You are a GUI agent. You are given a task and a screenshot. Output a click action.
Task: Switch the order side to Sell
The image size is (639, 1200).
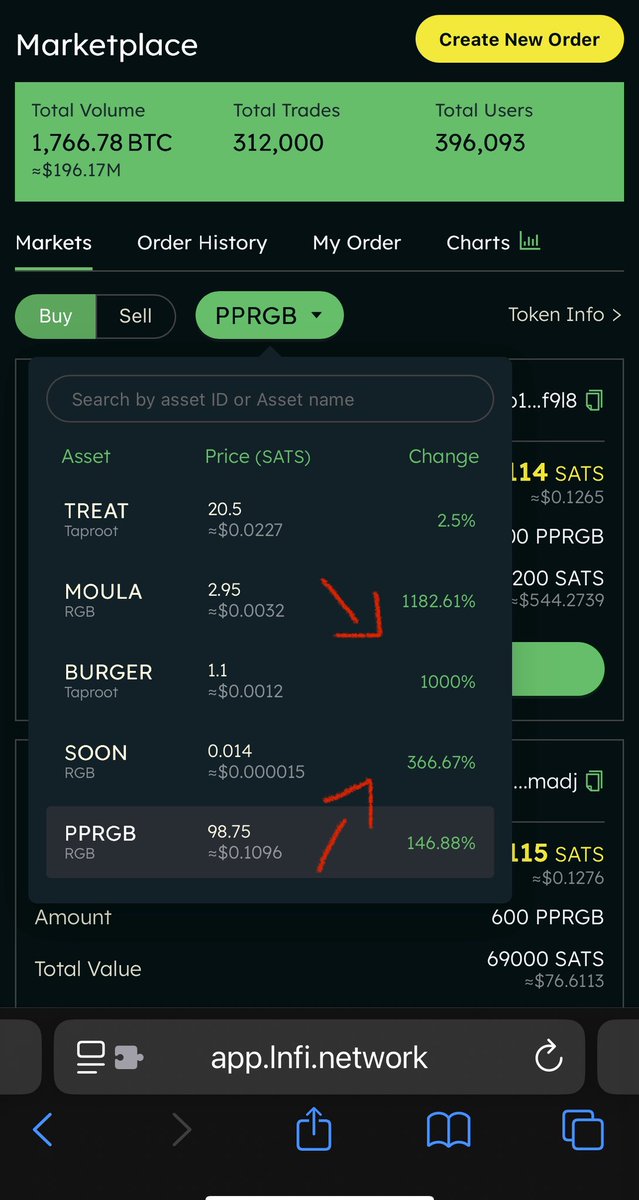click(135, 316)
